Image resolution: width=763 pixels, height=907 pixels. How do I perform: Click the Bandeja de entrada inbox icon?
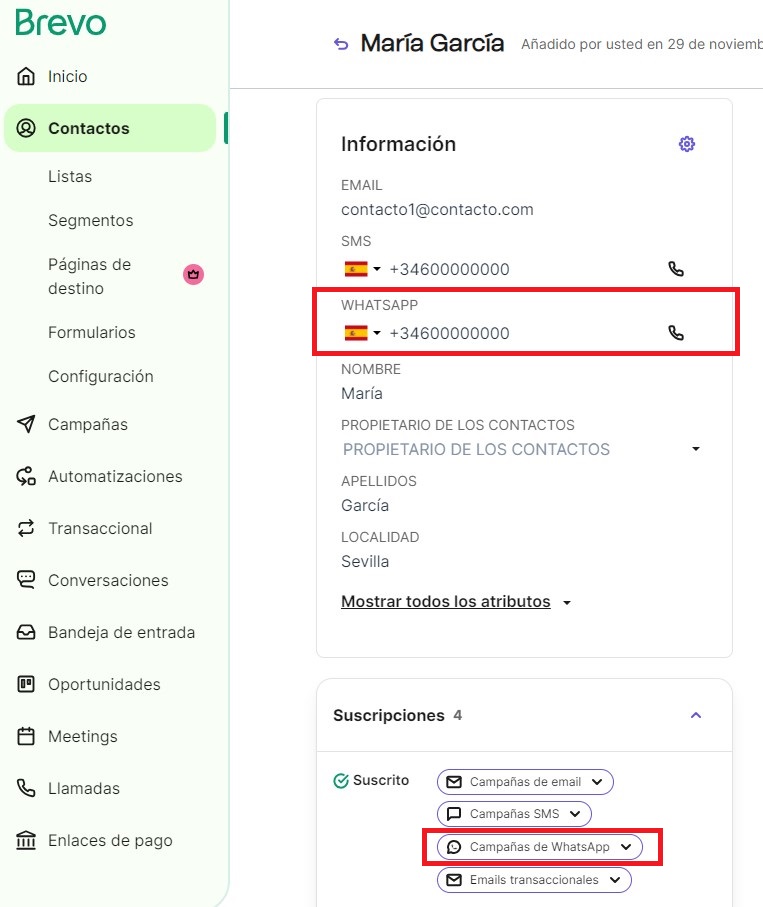point(26,632)
